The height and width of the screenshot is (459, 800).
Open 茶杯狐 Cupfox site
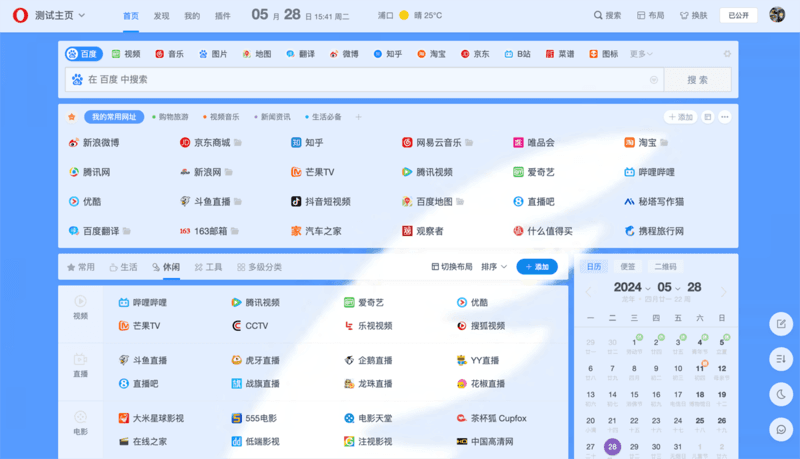[492, 418]
